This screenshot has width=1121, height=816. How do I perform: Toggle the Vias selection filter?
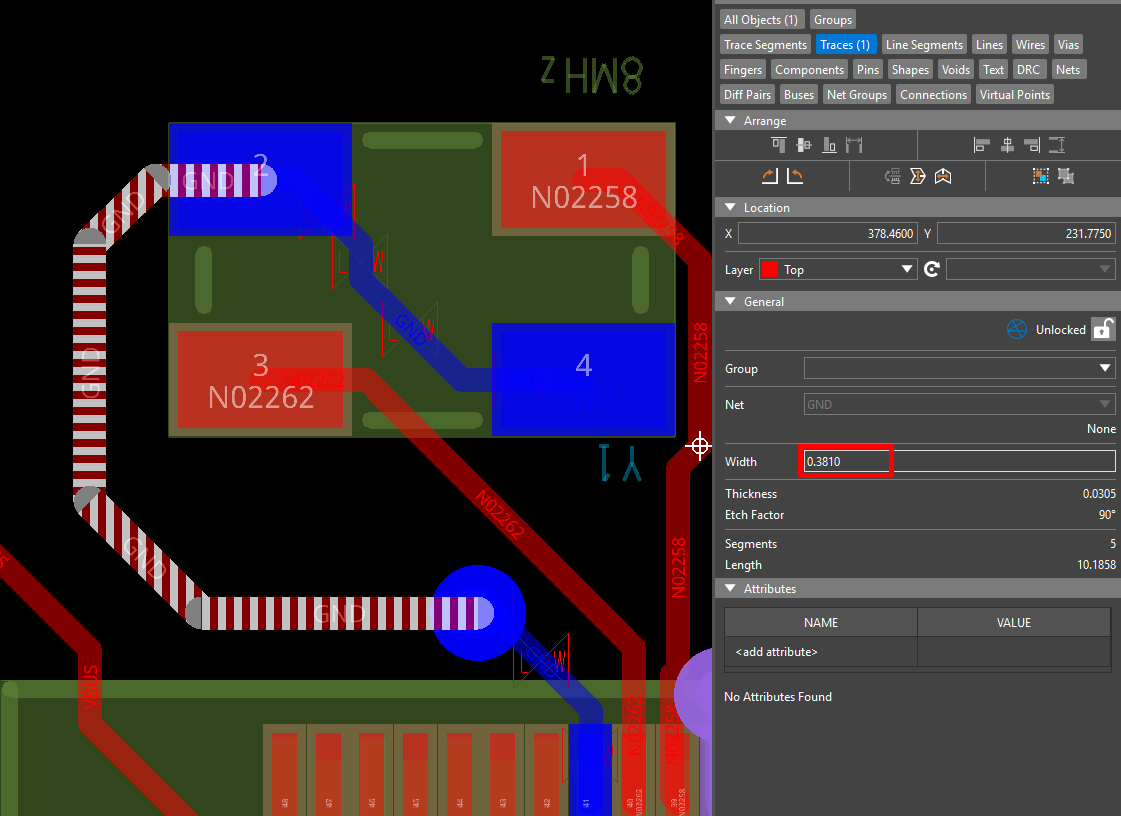point(1068,45)
